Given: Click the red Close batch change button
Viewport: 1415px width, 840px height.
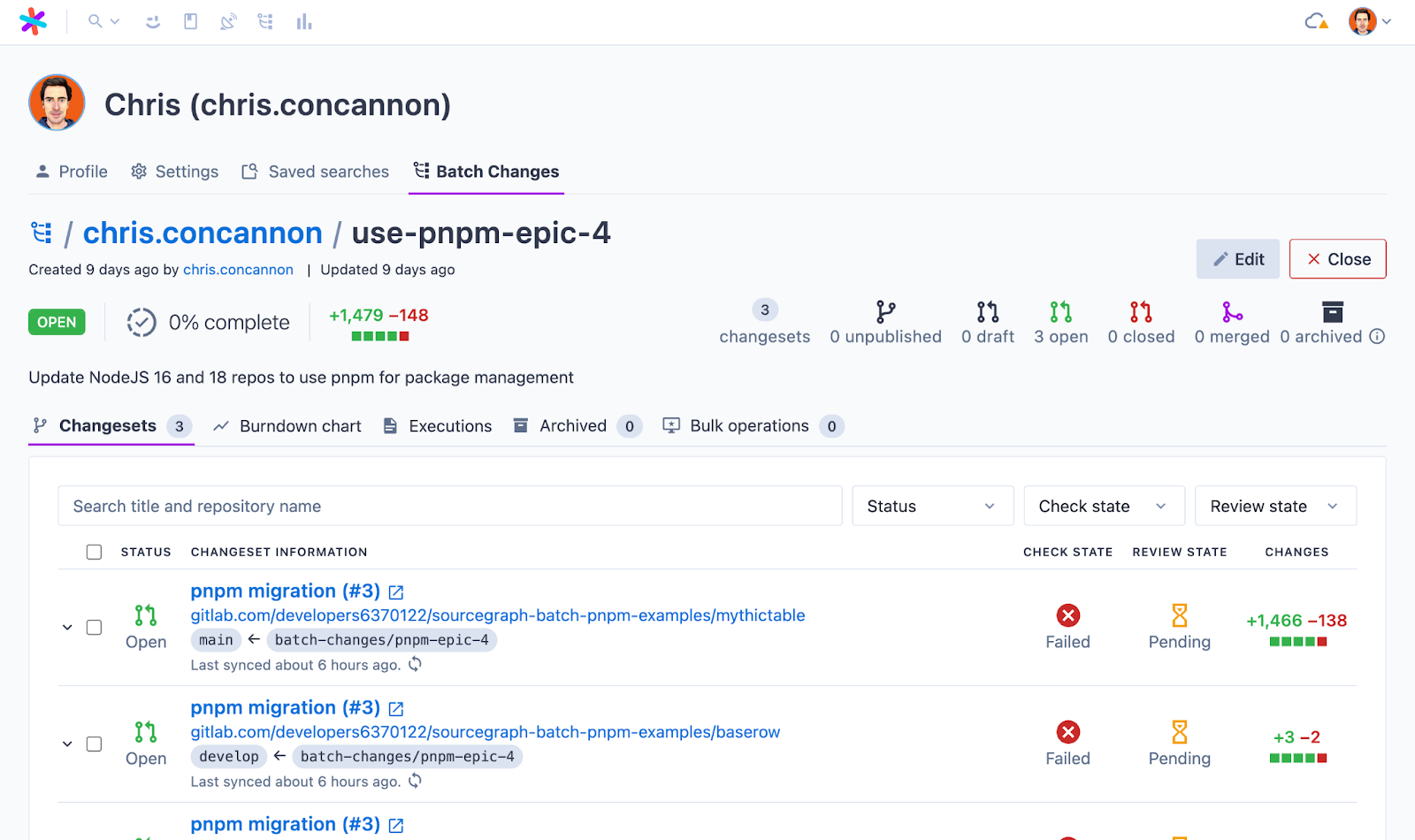Looking at the screenshot, I should tap(1337, 259).
